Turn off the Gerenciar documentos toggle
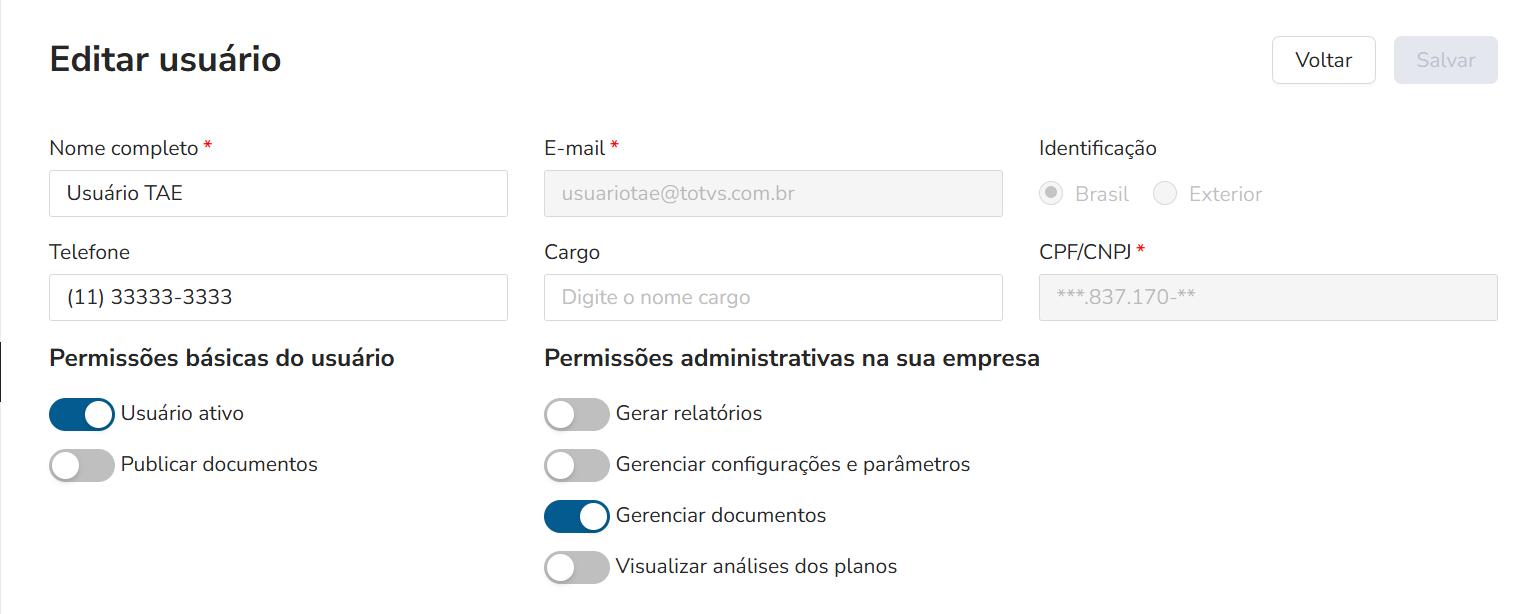1532x614 pixels. (577, 516)
